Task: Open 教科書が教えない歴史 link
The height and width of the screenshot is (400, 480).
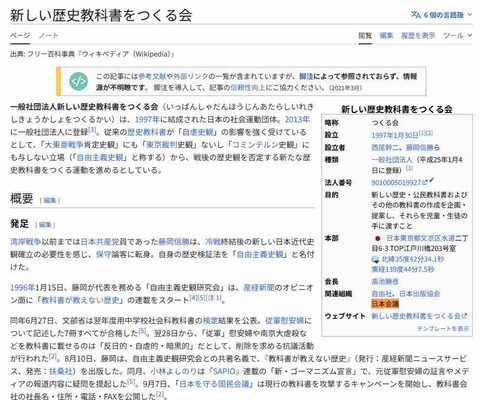Action: [80, 300]
